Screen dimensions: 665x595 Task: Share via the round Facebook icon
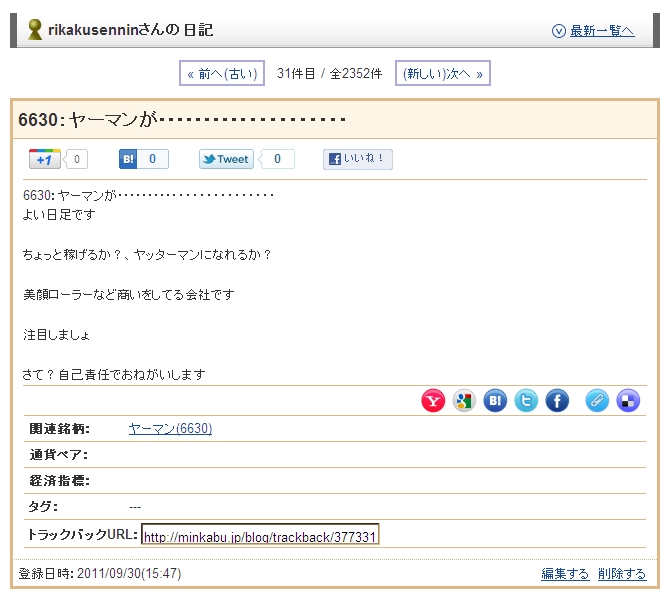pos(557,400)
